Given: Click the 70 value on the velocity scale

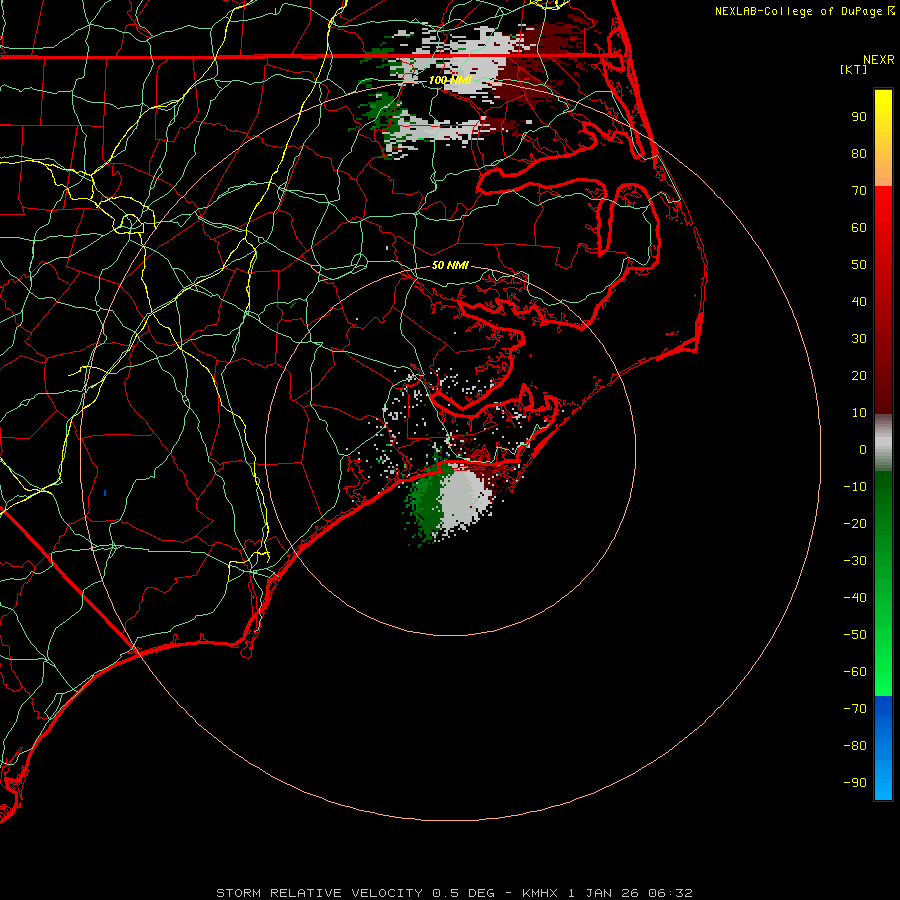Looking at the screenshot, I should tap(859, 191).
